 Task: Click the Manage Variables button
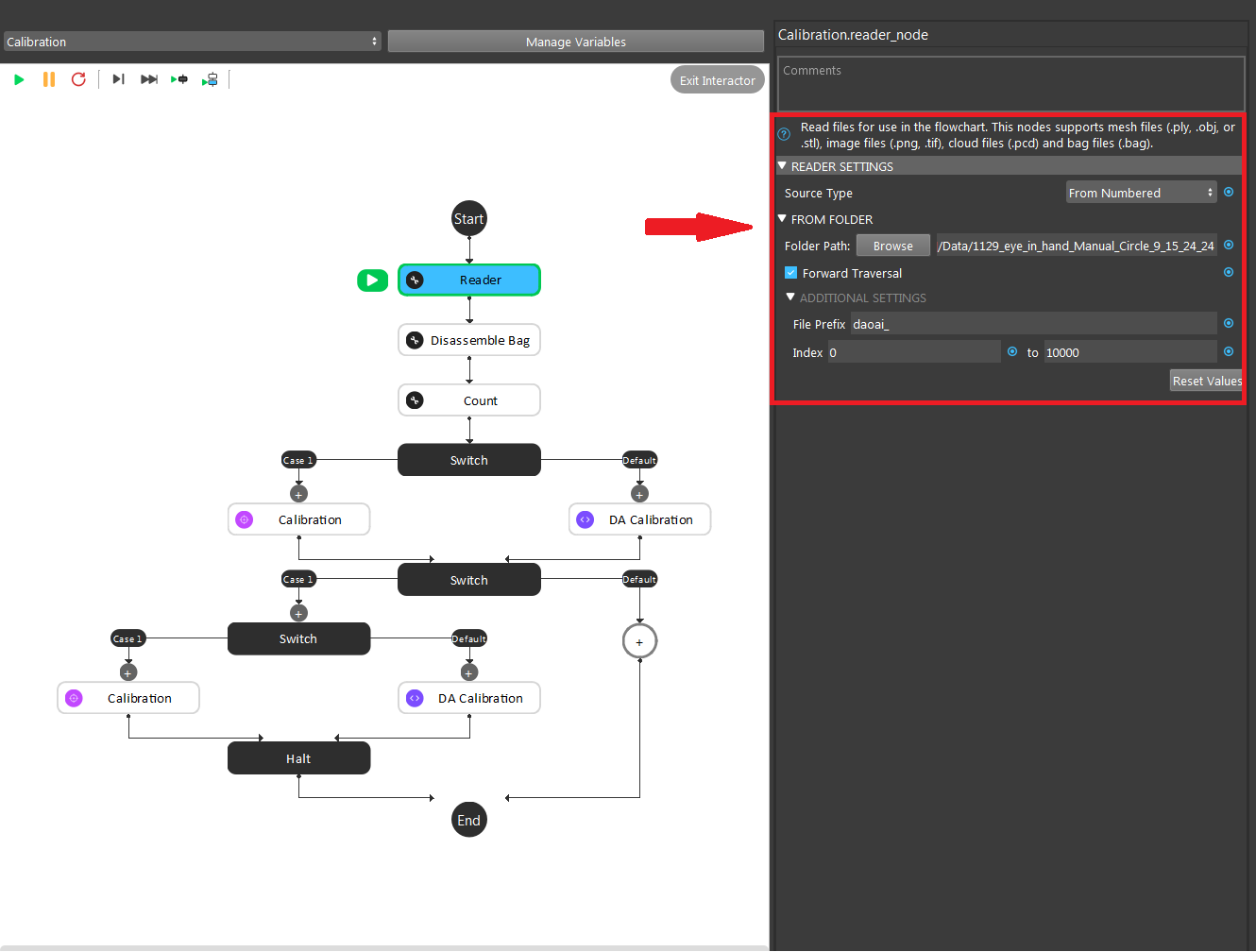(x=576, y=42)
